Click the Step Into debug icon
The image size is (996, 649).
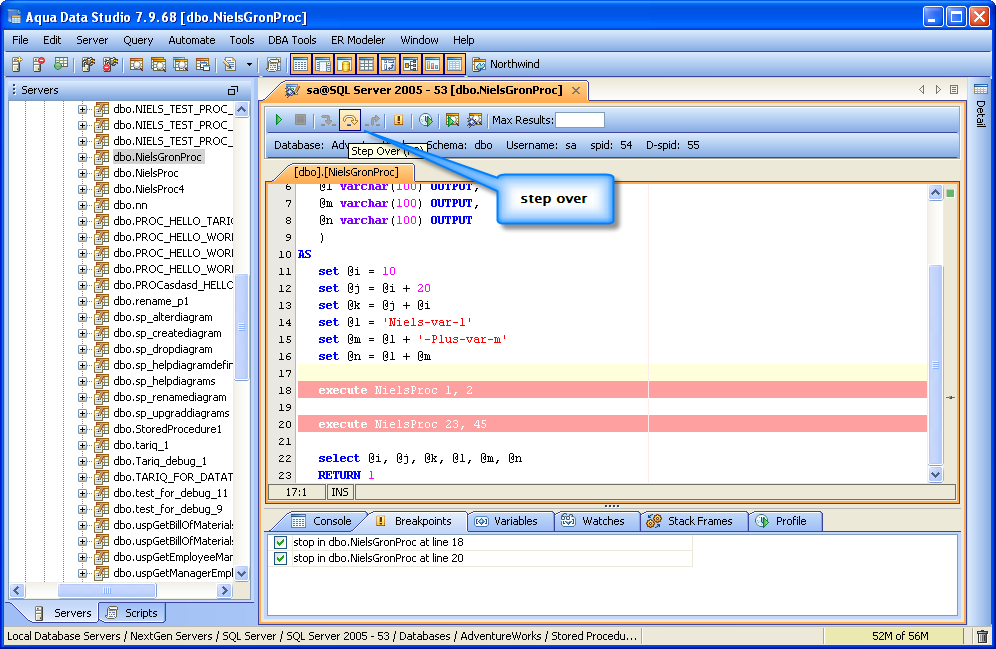pyautogui.click(x=326, y=120)
